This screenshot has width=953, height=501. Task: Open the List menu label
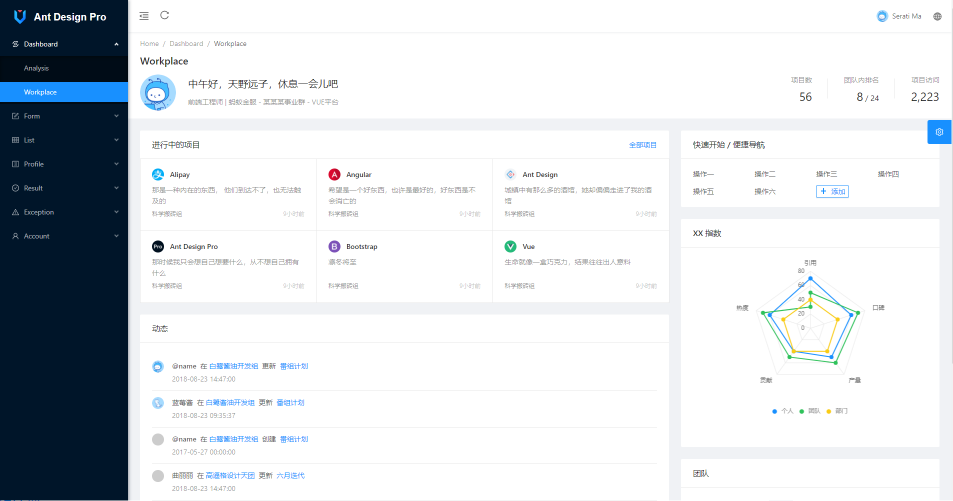click(29, 140)
